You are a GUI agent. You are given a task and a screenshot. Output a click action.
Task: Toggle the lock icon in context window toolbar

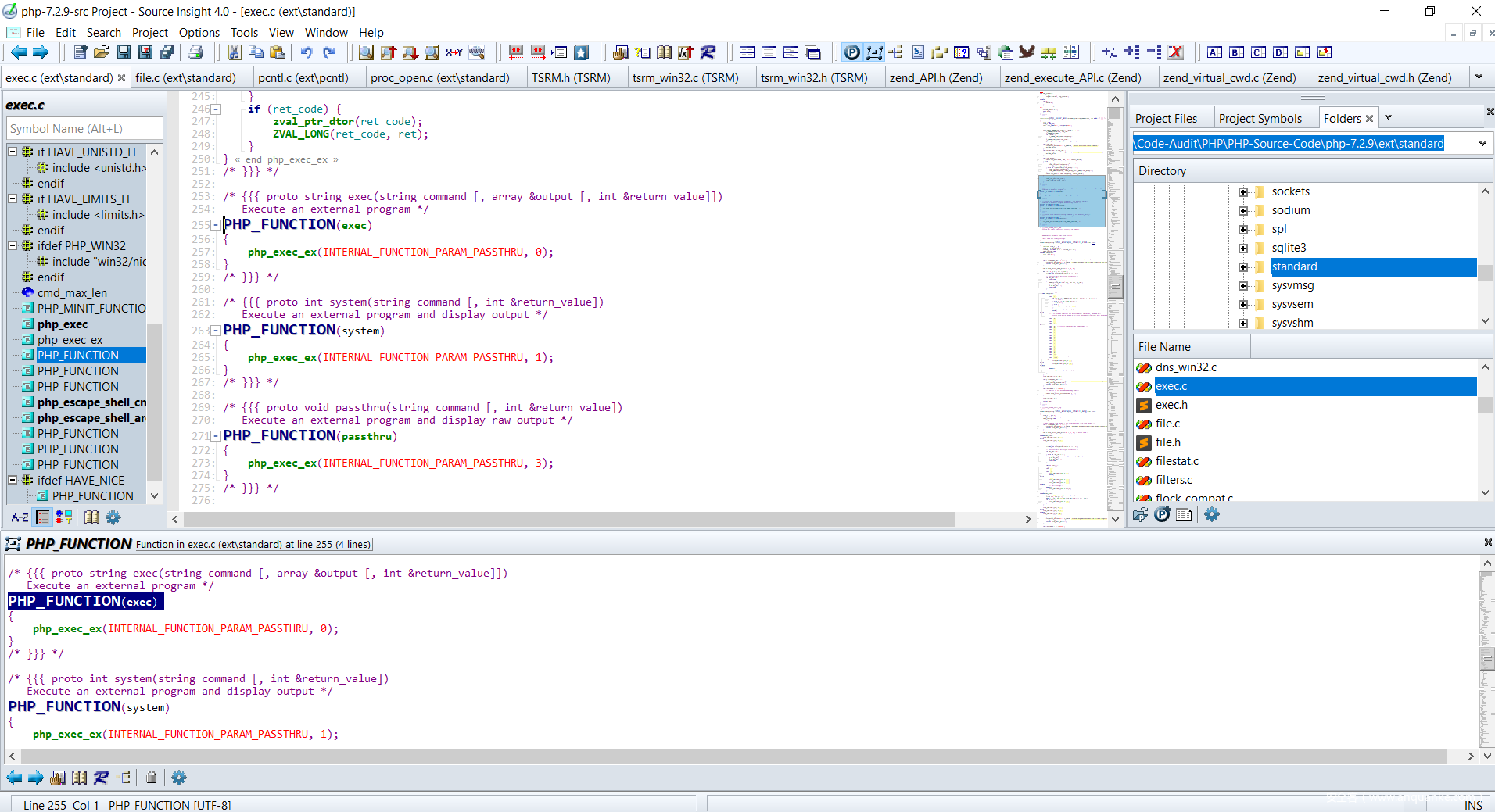coord(152,778)
